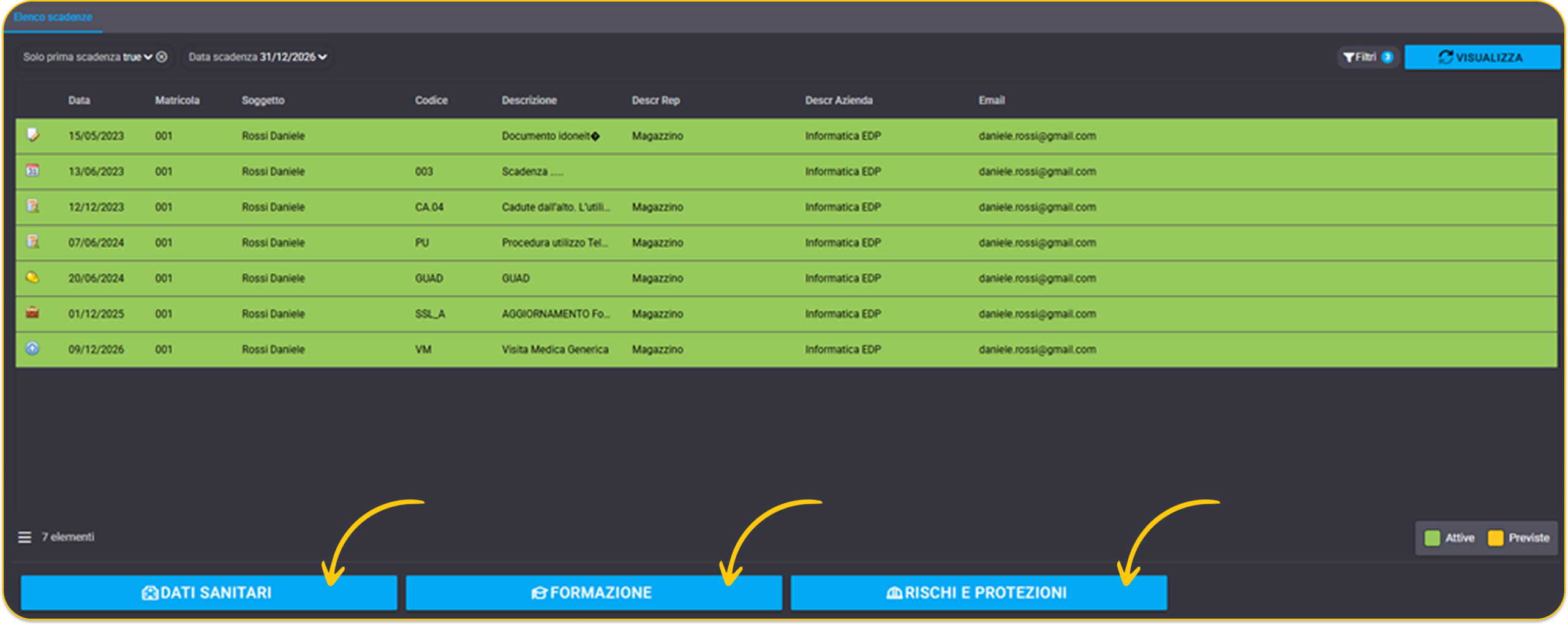Image resolution: width=1568 pixels, height=625 pixels.
Task: Open the RISCHI E PROTEZIONI section
Action: 979,593
